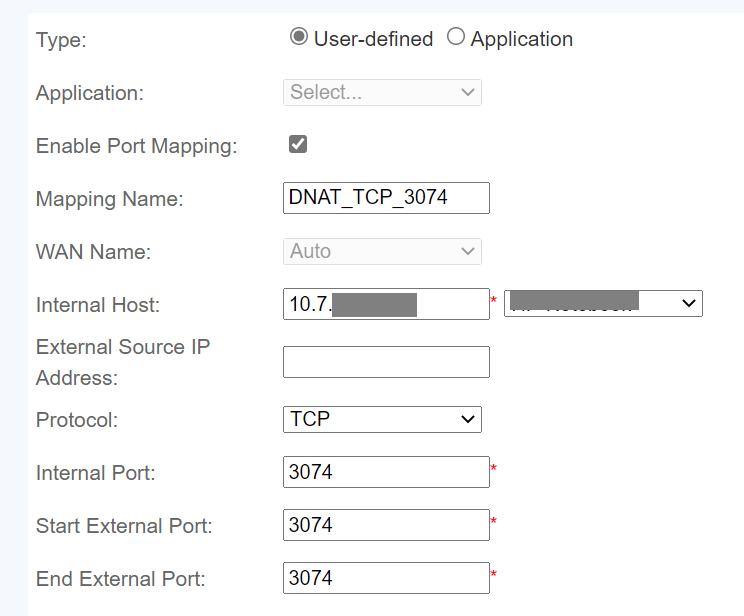Click the Internal Host label text
744x616 pixels.
(98, 305)
